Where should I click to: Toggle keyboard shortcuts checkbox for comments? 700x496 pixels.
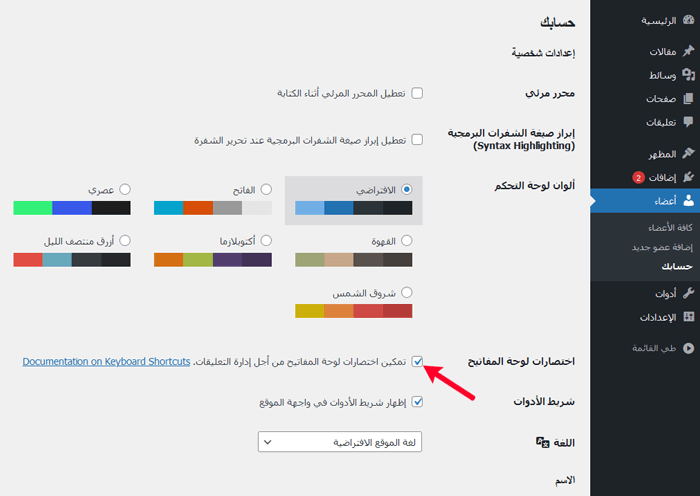click(x=417, y=361)
